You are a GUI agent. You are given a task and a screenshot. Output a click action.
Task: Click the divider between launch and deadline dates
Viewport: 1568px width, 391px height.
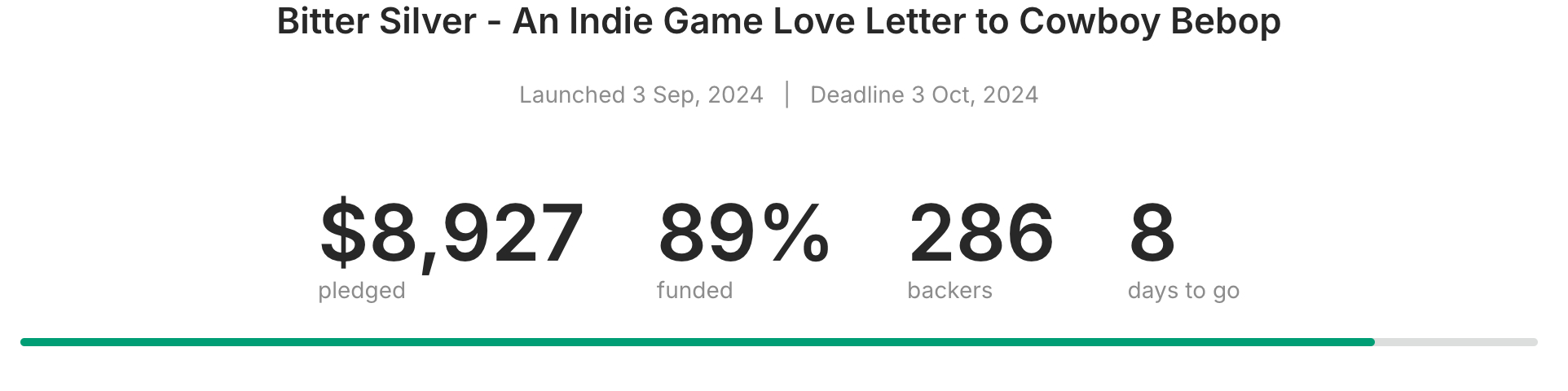pos(786,94)
